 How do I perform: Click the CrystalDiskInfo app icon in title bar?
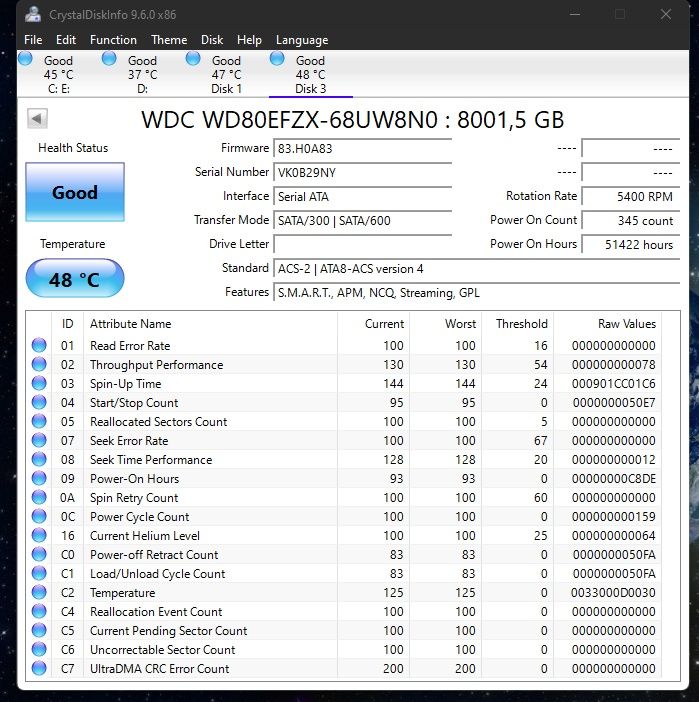pos(33,14)
